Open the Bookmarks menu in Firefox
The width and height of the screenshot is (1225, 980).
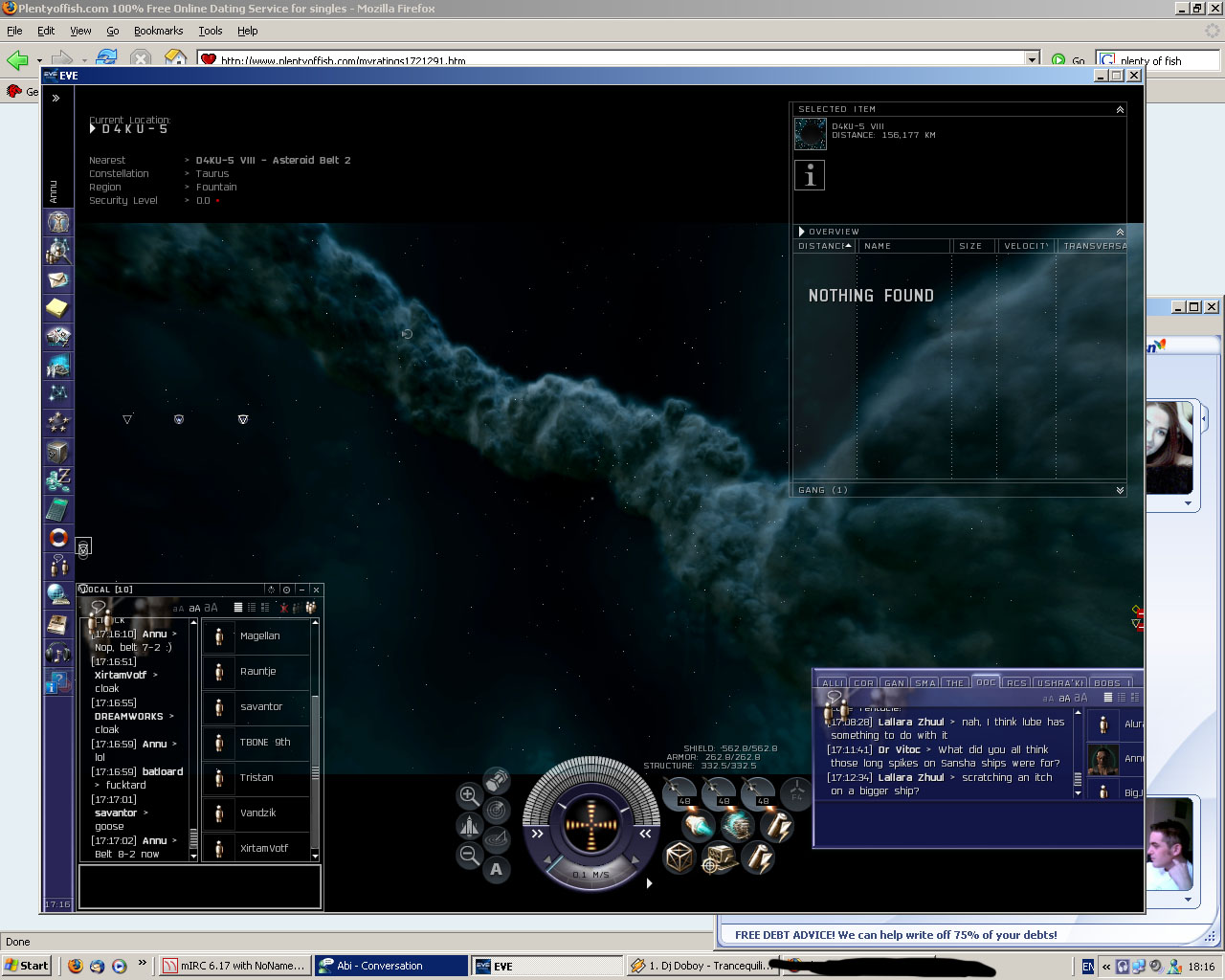coord(158,31)
